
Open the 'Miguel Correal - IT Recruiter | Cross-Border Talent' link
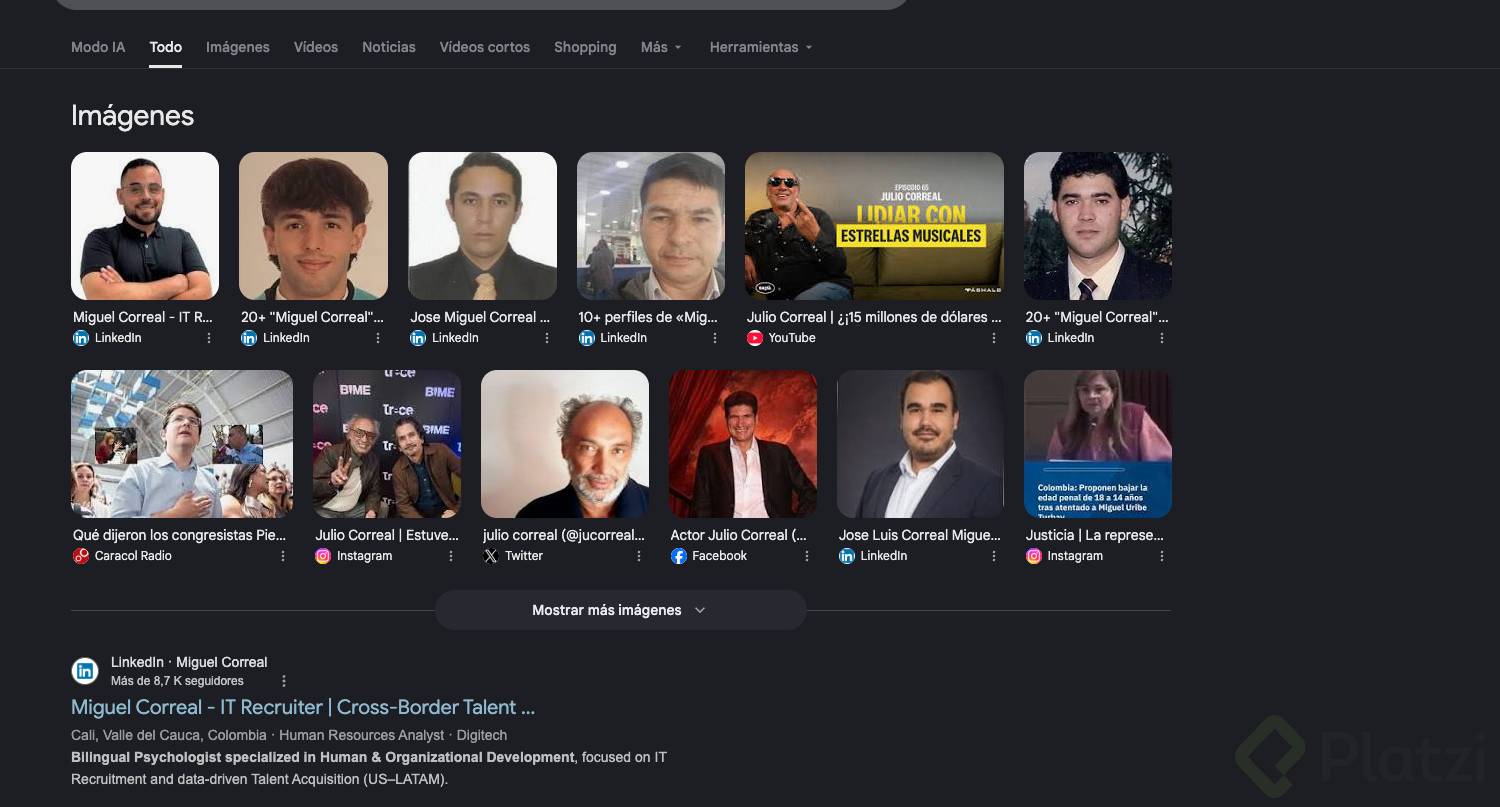303,707
